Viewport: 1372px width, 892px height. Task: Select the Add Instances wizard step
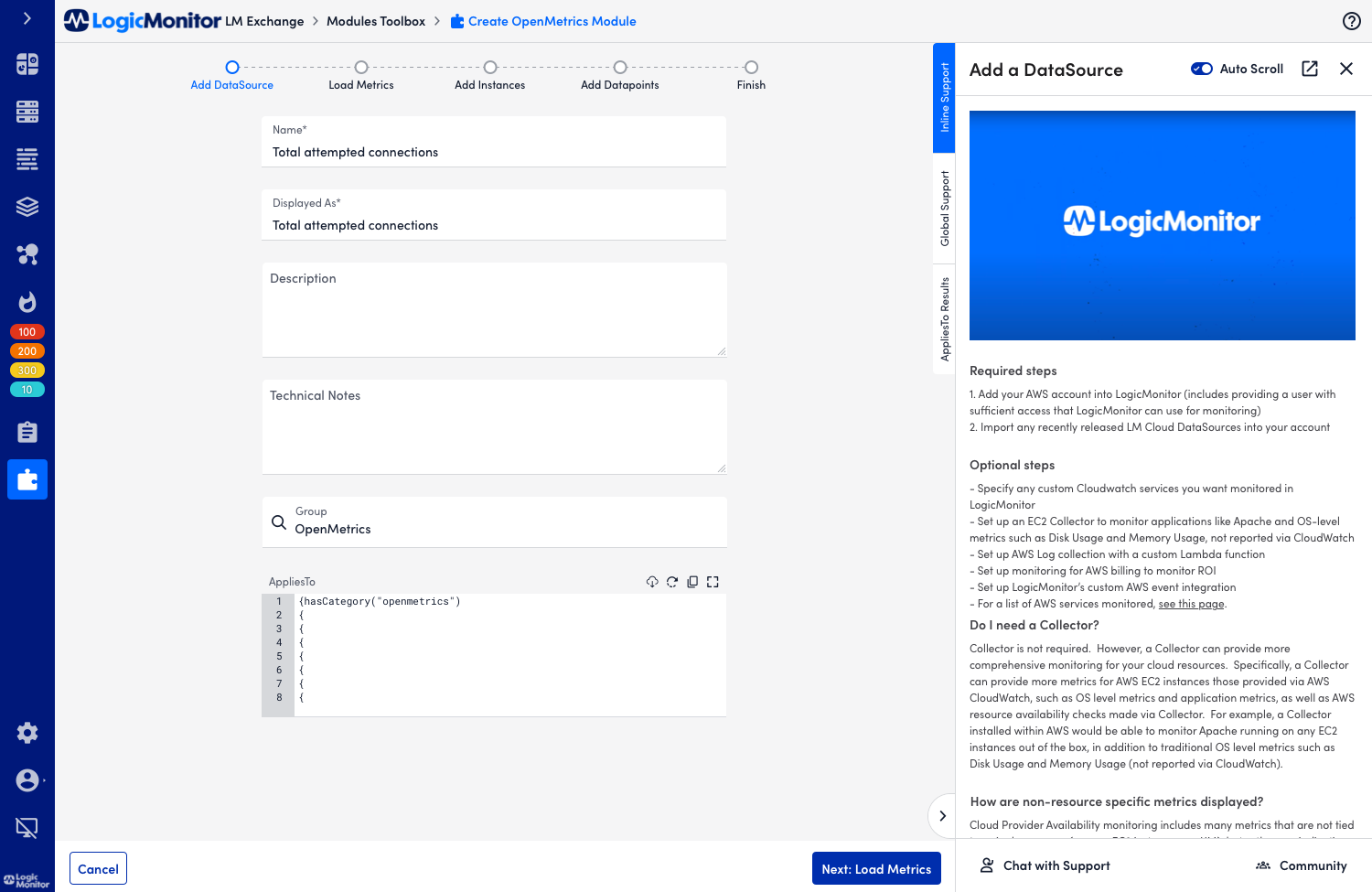(490, 76)
